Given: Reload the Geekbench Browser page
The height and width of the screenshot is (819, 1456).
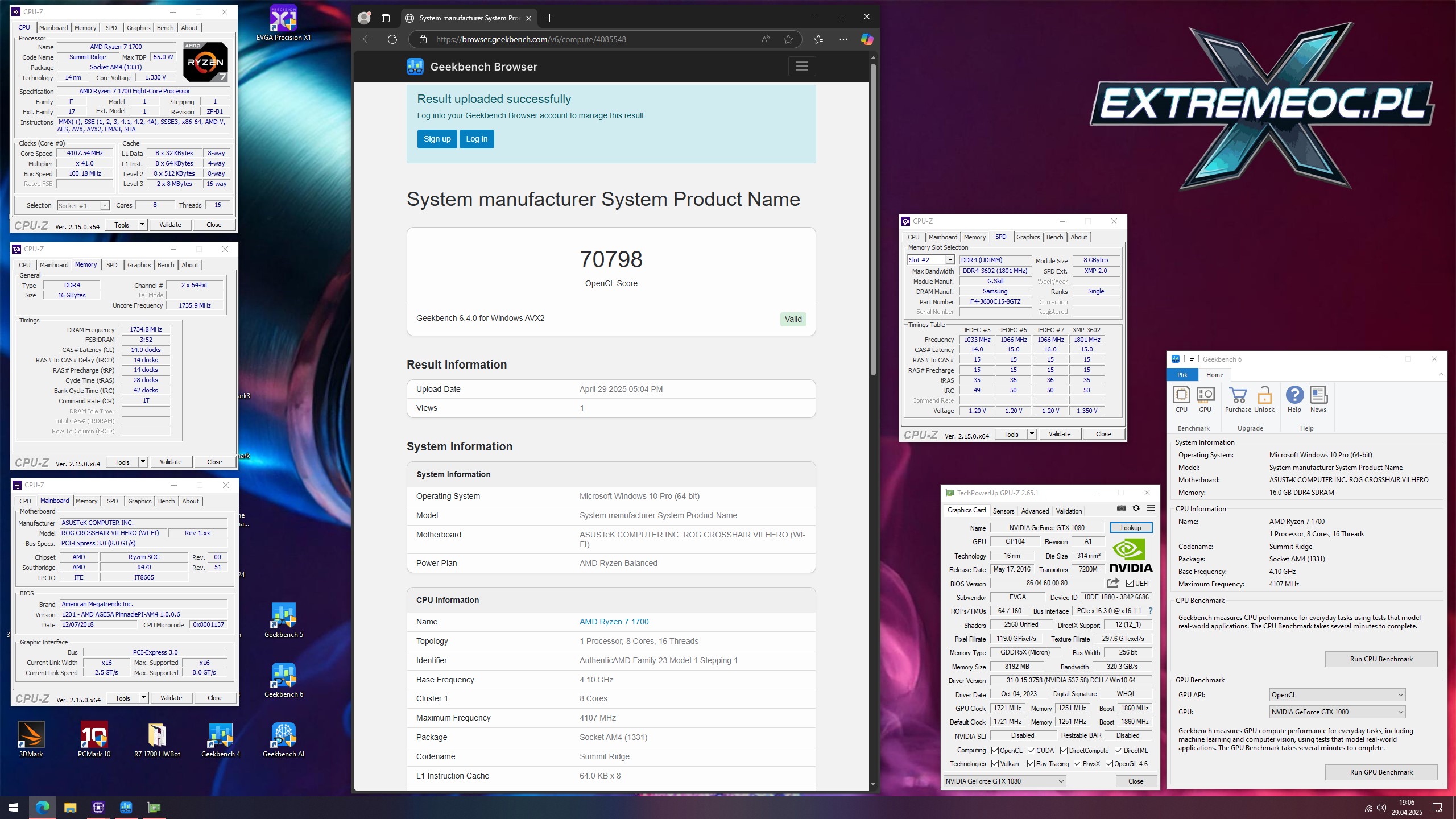Looking at the screenshot, I should click(x=392, y=39).
